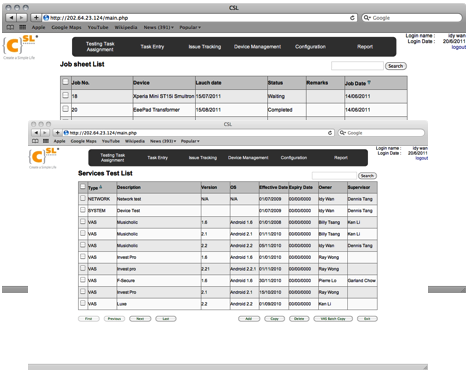468x373 pixels.
Task: Click the Add button below the list
Action: pos(249,319)
